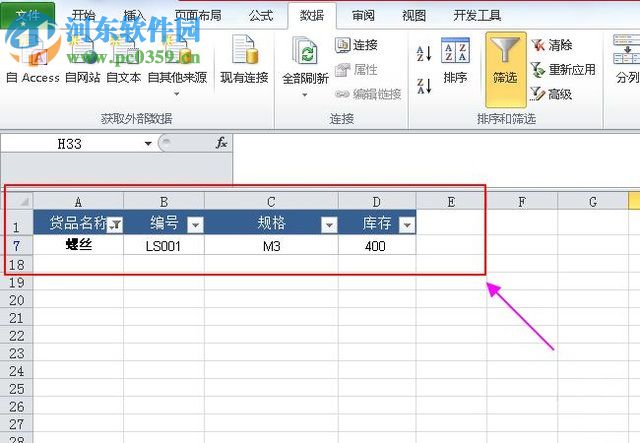Open the 货品名称 filter dropdown
Viewport: 640px width, 443px height.
point(116,225)
